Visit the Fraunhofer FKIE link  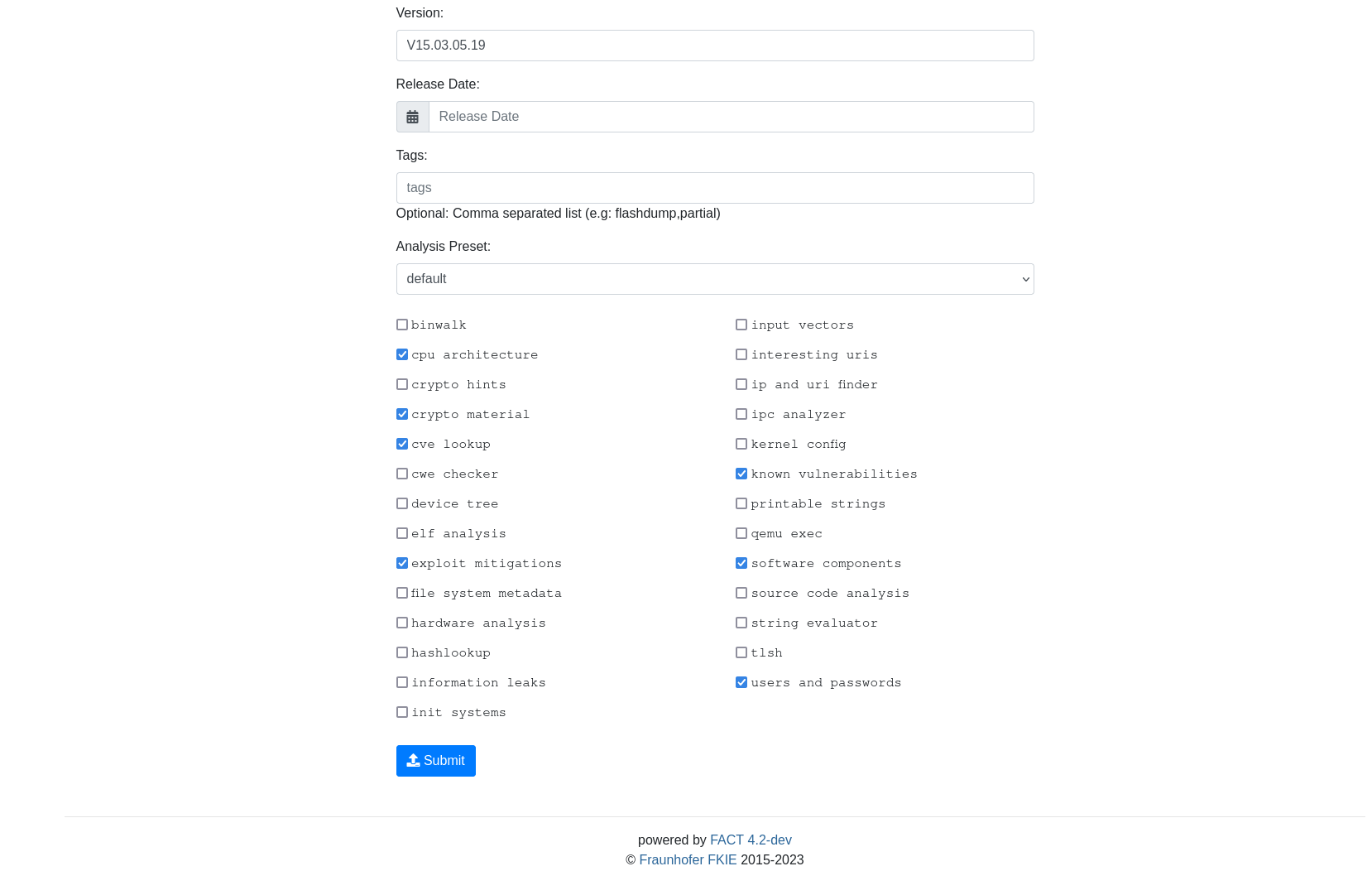[x=687, y=860]
